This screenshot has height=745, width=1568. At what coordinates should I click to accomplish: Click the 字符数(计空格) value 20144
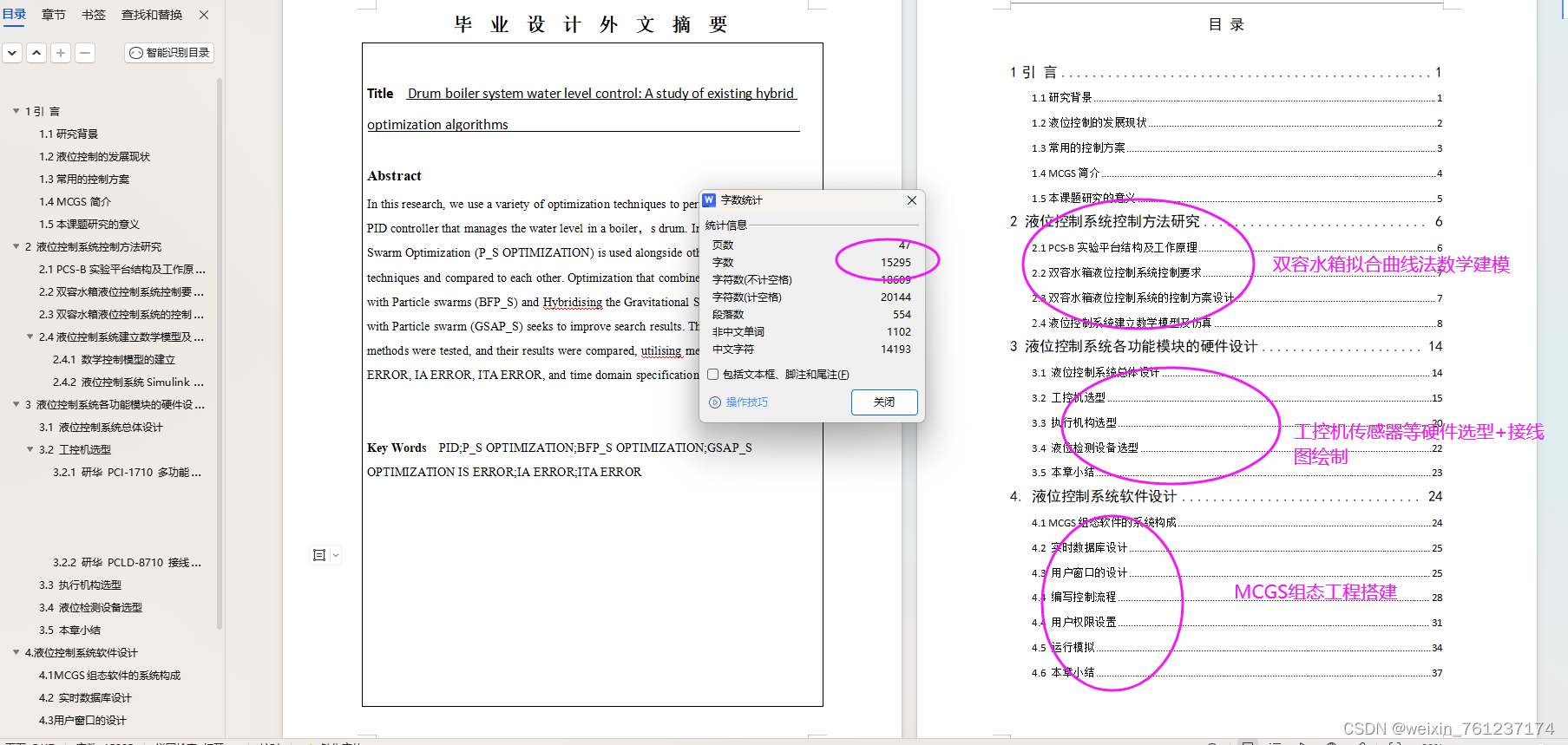[x=896, y=297]
